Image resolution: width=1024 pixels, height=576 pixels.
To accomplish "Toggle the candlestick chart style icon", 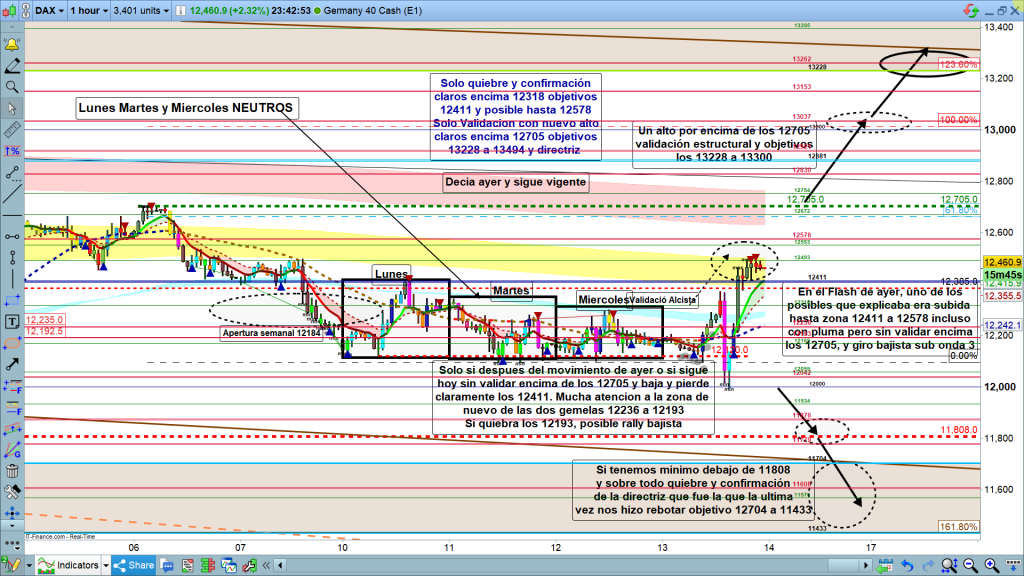I will [x=12, y=12].
